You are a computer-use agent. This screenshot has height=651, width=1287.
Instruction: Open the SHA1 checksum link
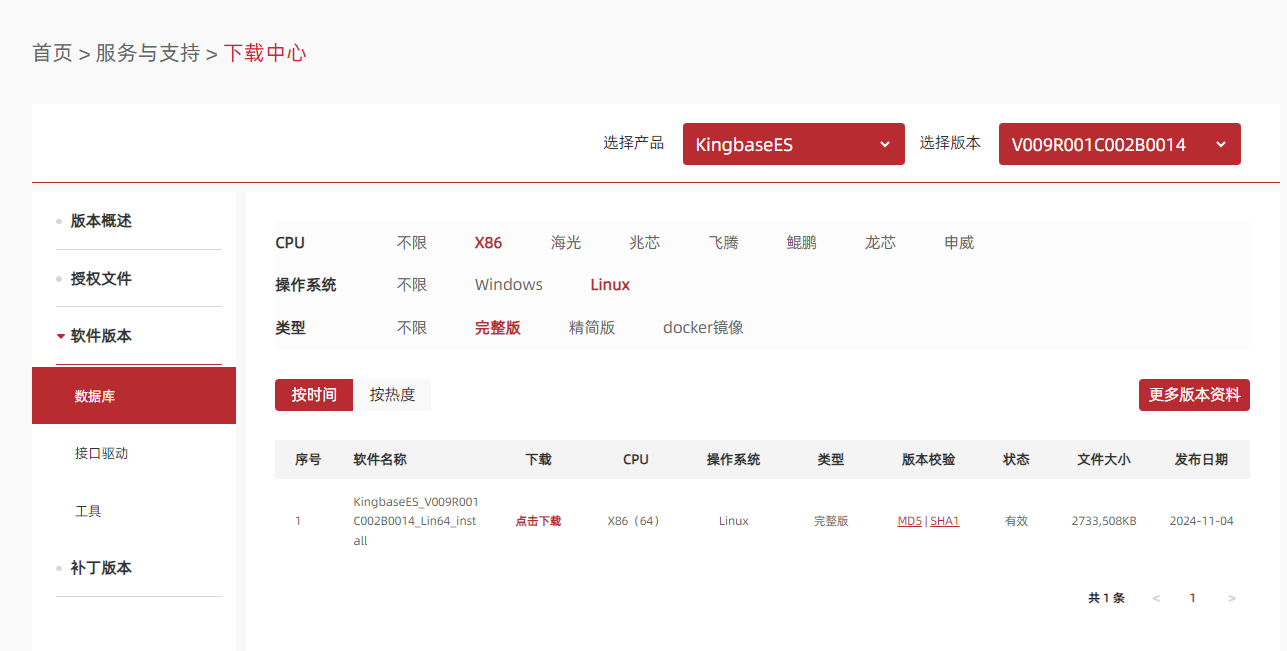[944, 521]
